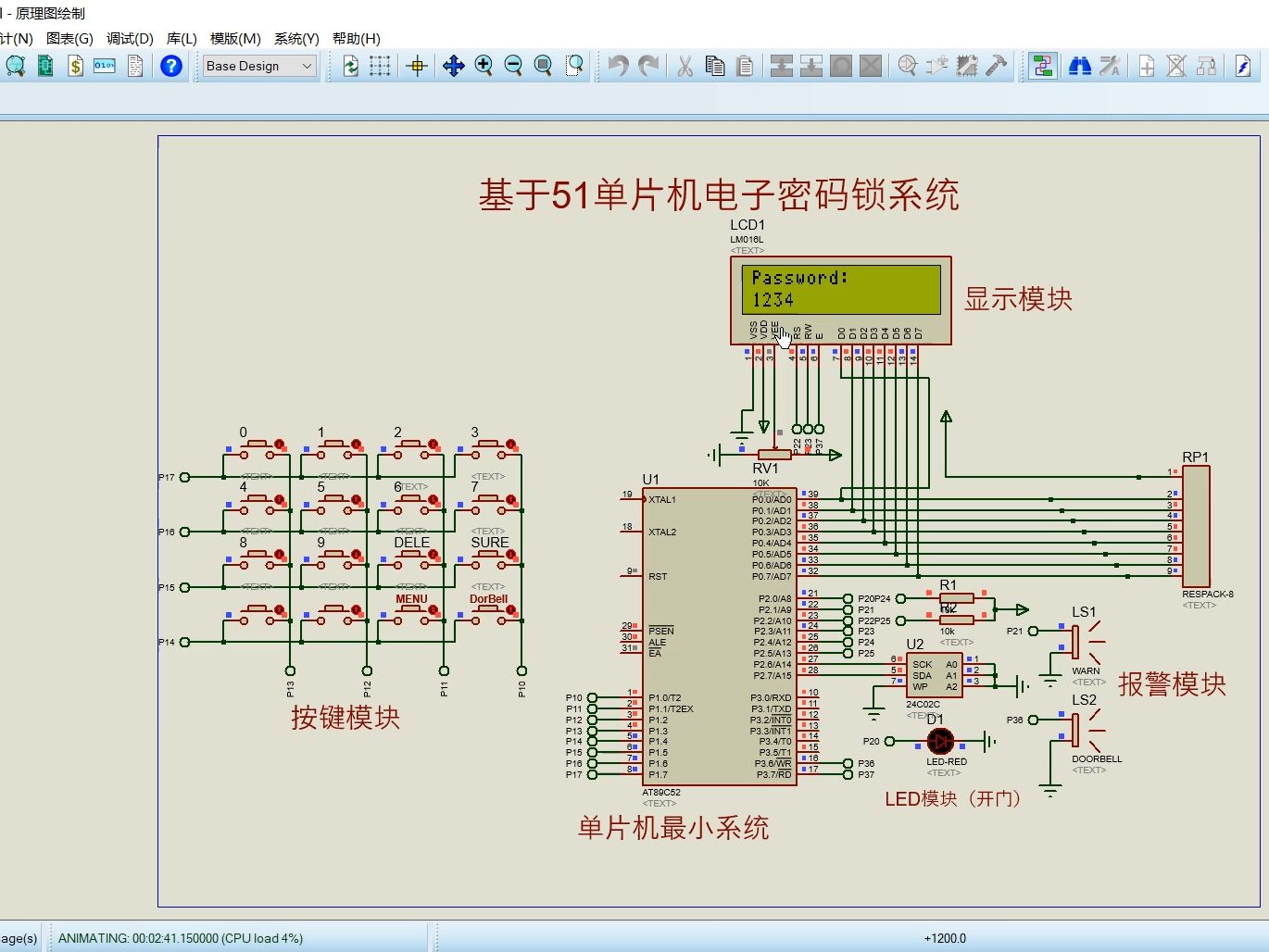The width and height of the screenshot is (1269, 952).
Task: Zoom to selected area icon
Action: pyautogui.click(x=574, y=66)
